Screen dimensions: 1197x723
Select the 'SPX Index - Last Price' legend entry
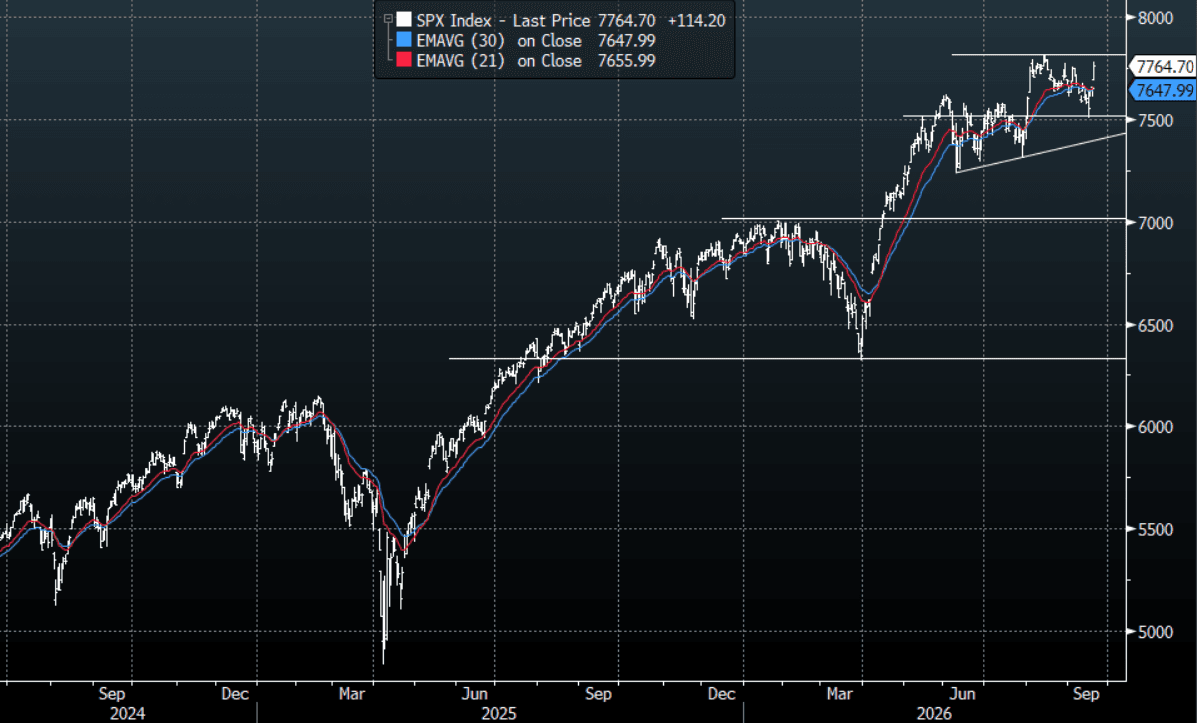tap(503, 21)
